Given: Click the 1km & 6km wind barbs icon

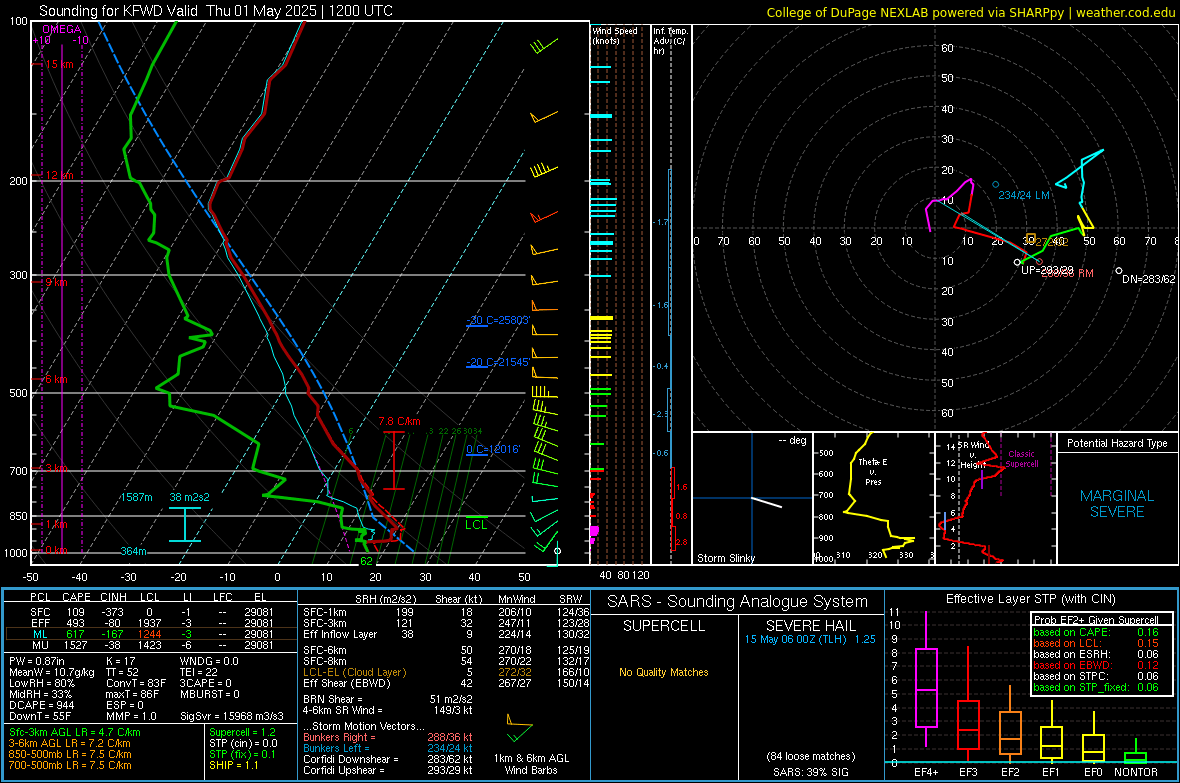Looking at the screenshot, I should click(x=519, y=732).
